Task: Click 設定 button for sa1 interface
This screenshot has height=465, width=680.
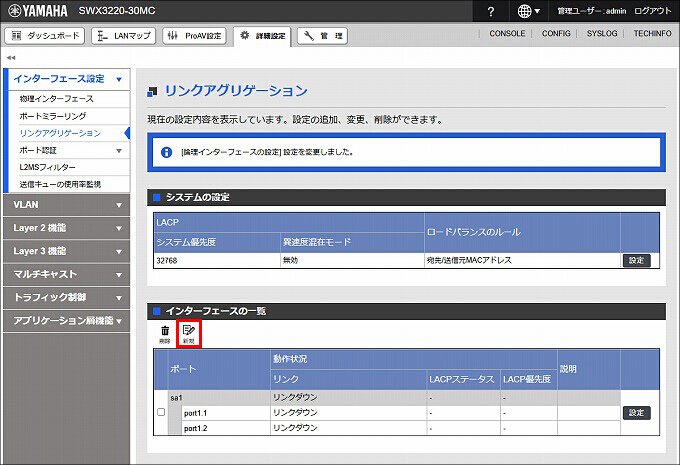Action: point(636,412)
